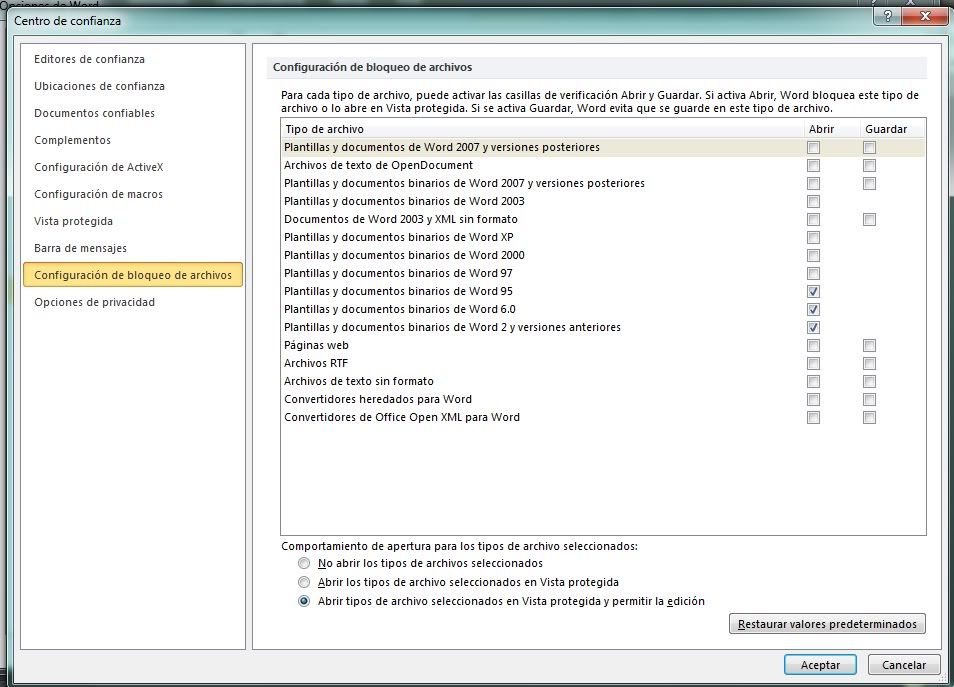The width and height of the screenshot is (954, 687).
Task: Check Guardar for Archivos RTF
Action: (869, 363)
